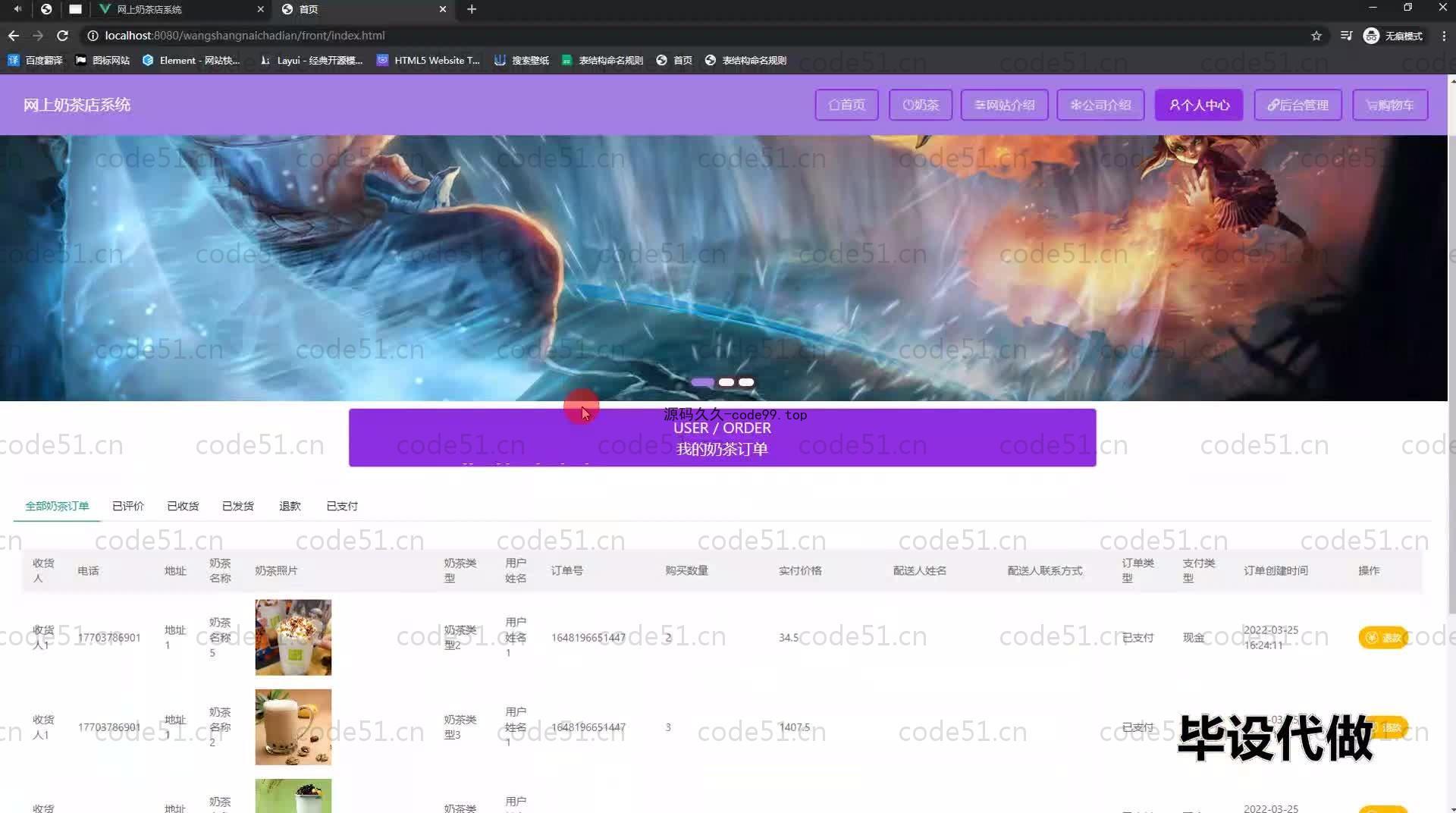Close the 网上奶茶店系统 browser tab
The width and height of the screenshot is (1456, 813).
tap(260, 9)
